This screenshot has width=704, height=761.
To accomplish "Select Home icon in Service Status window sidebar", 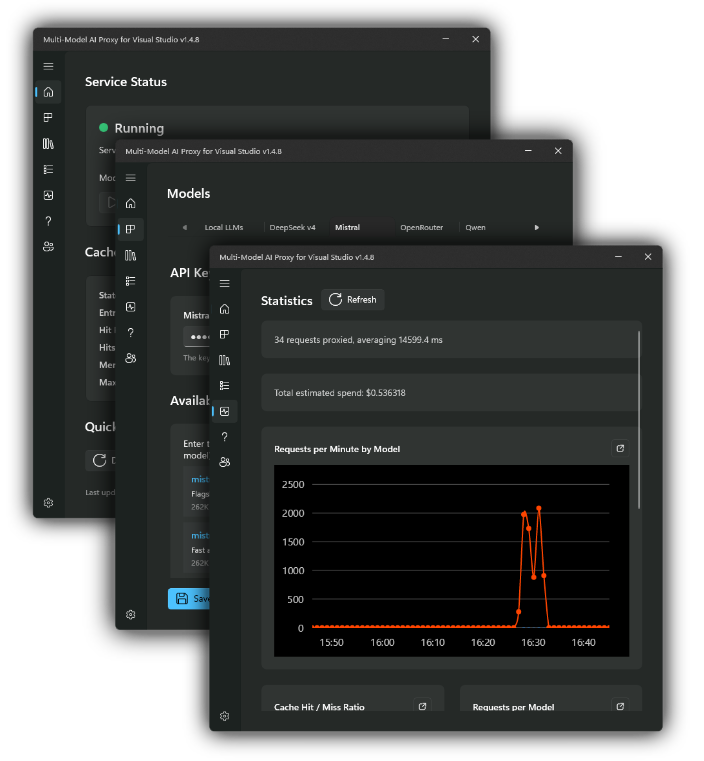I will point(49,92).
